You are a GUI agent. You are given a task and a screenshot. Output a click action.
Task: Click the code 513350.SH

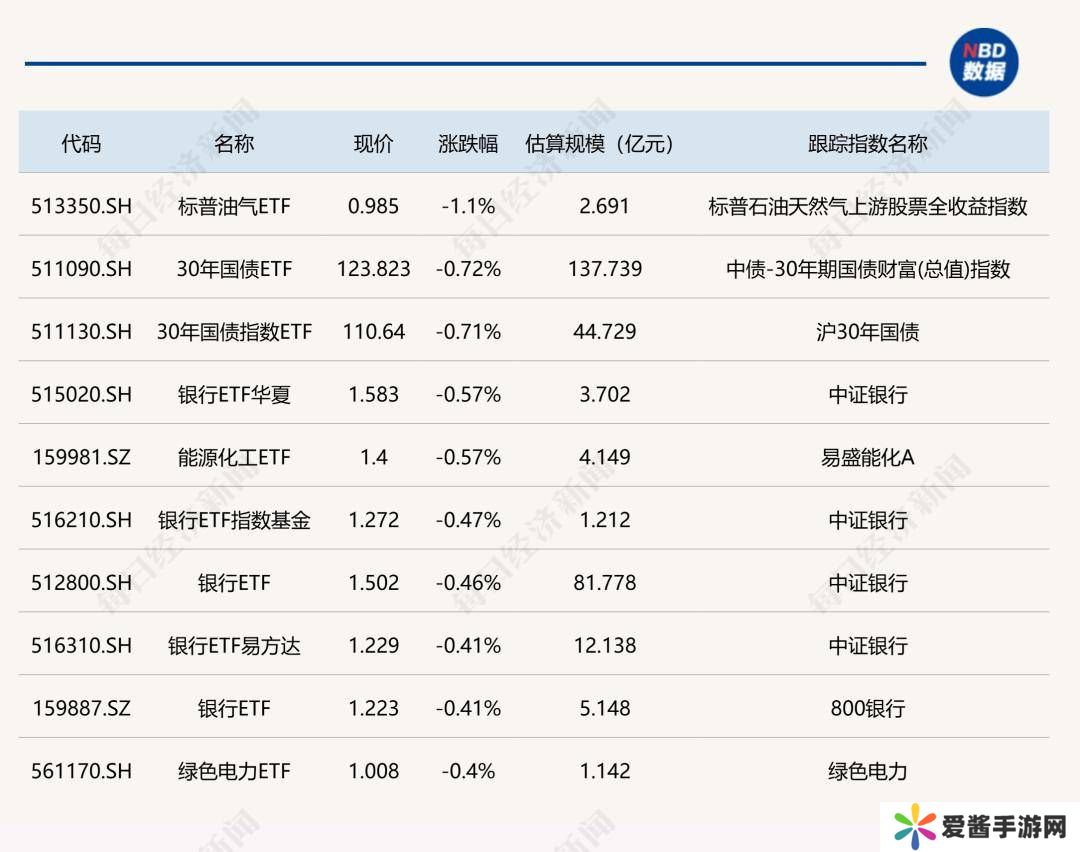(x=81, y=206)
